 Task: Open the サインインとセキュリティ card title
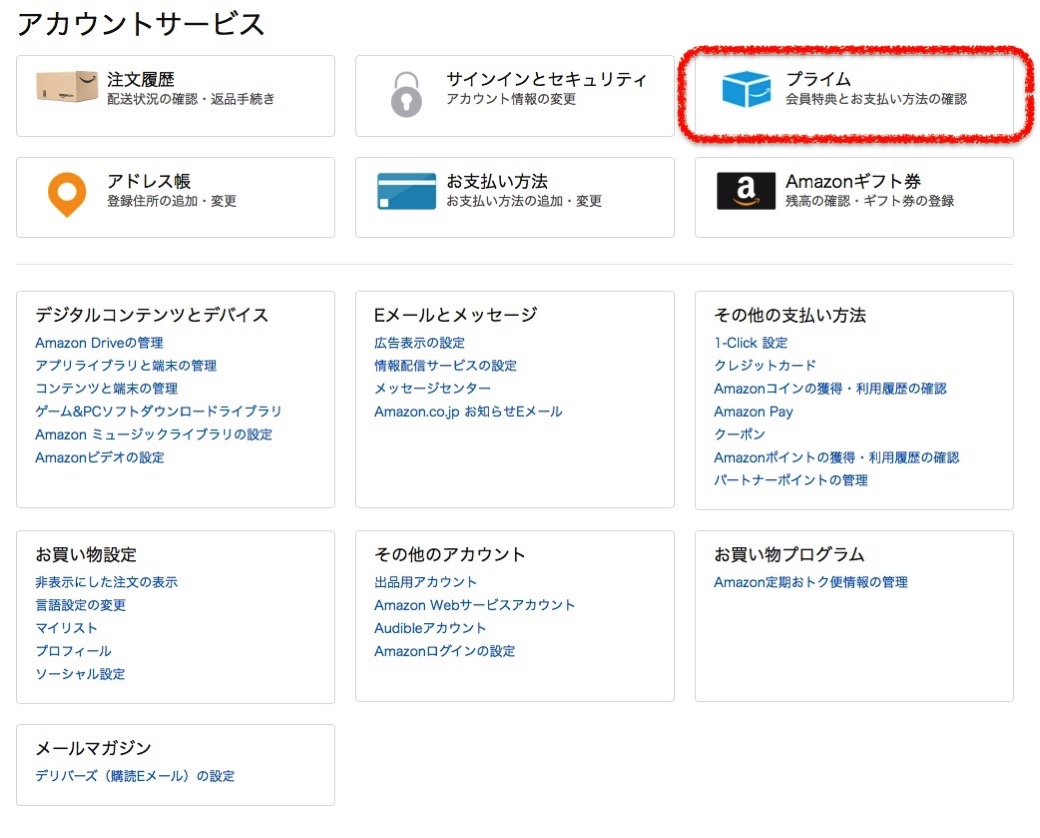pyautogui.click(x=546, y=80)
